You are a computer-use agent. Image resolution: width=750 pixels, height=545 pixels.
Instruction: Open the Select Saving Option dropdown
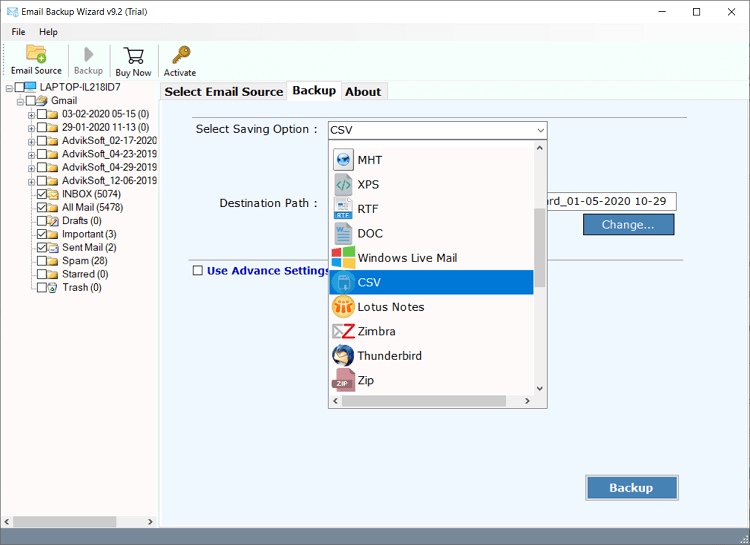(x=437, y=130)
